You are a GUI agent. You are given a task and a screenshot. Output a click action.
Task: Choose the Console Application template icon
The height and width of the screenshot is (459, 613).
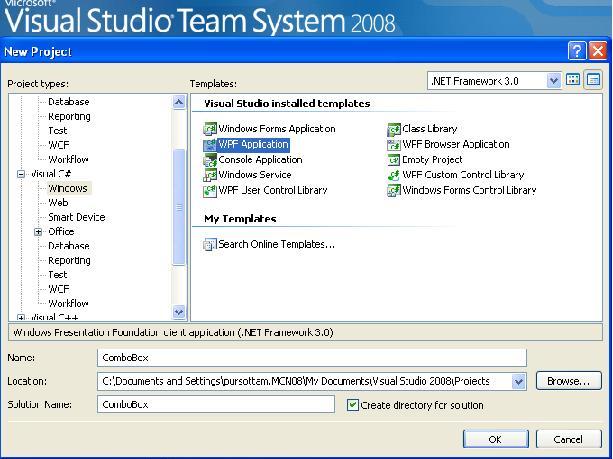click(210, 160)
